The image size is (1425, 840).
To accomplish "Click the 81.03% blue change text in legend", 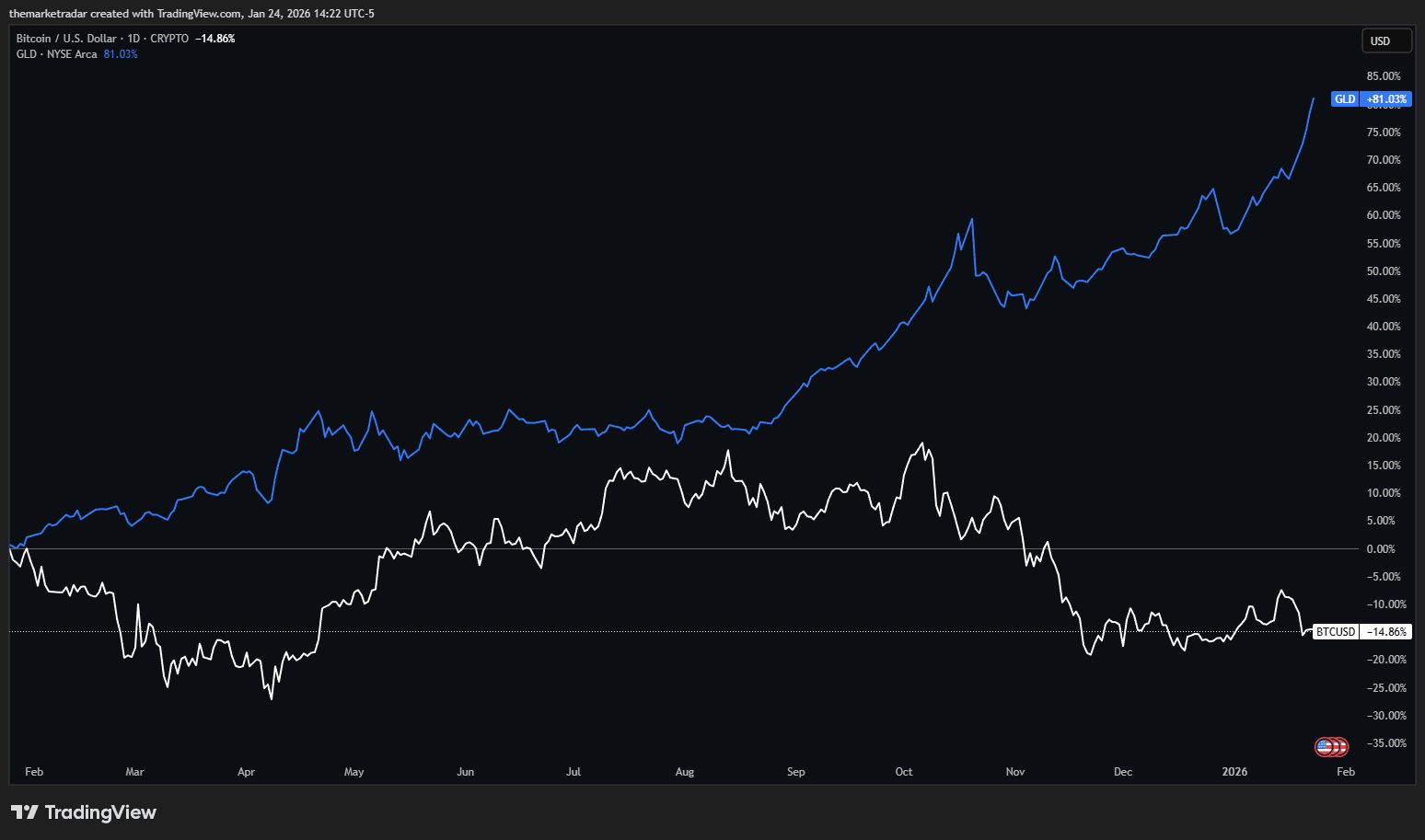I will pos(121,53).
